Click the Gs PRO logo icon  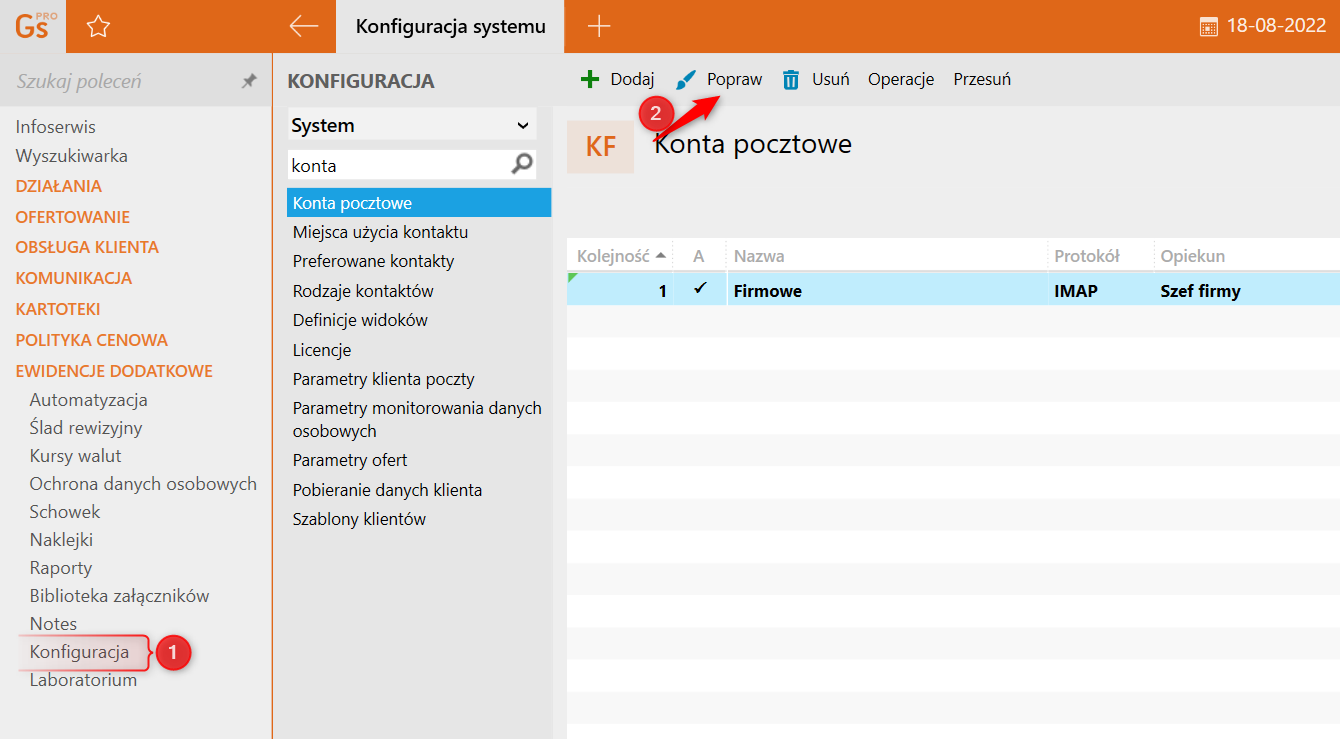click(32, 26)
